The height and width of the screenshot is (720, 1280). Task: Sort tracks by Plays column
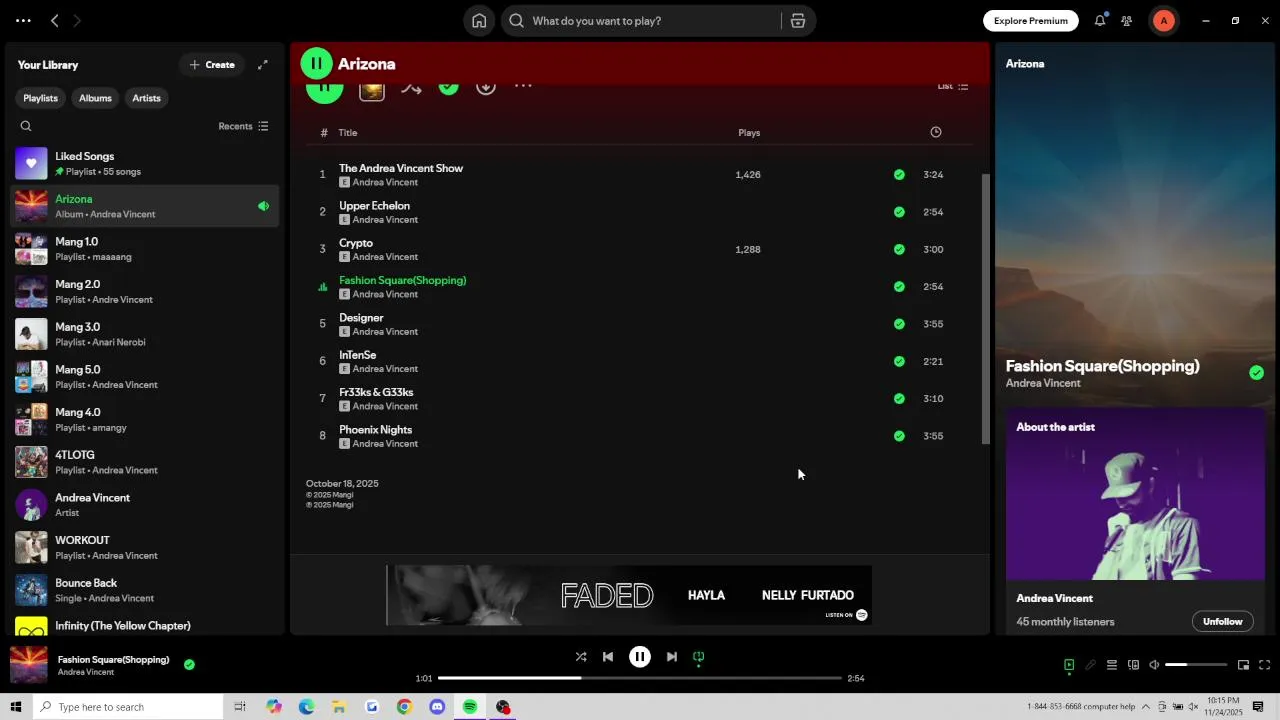[x=749, y=133]
